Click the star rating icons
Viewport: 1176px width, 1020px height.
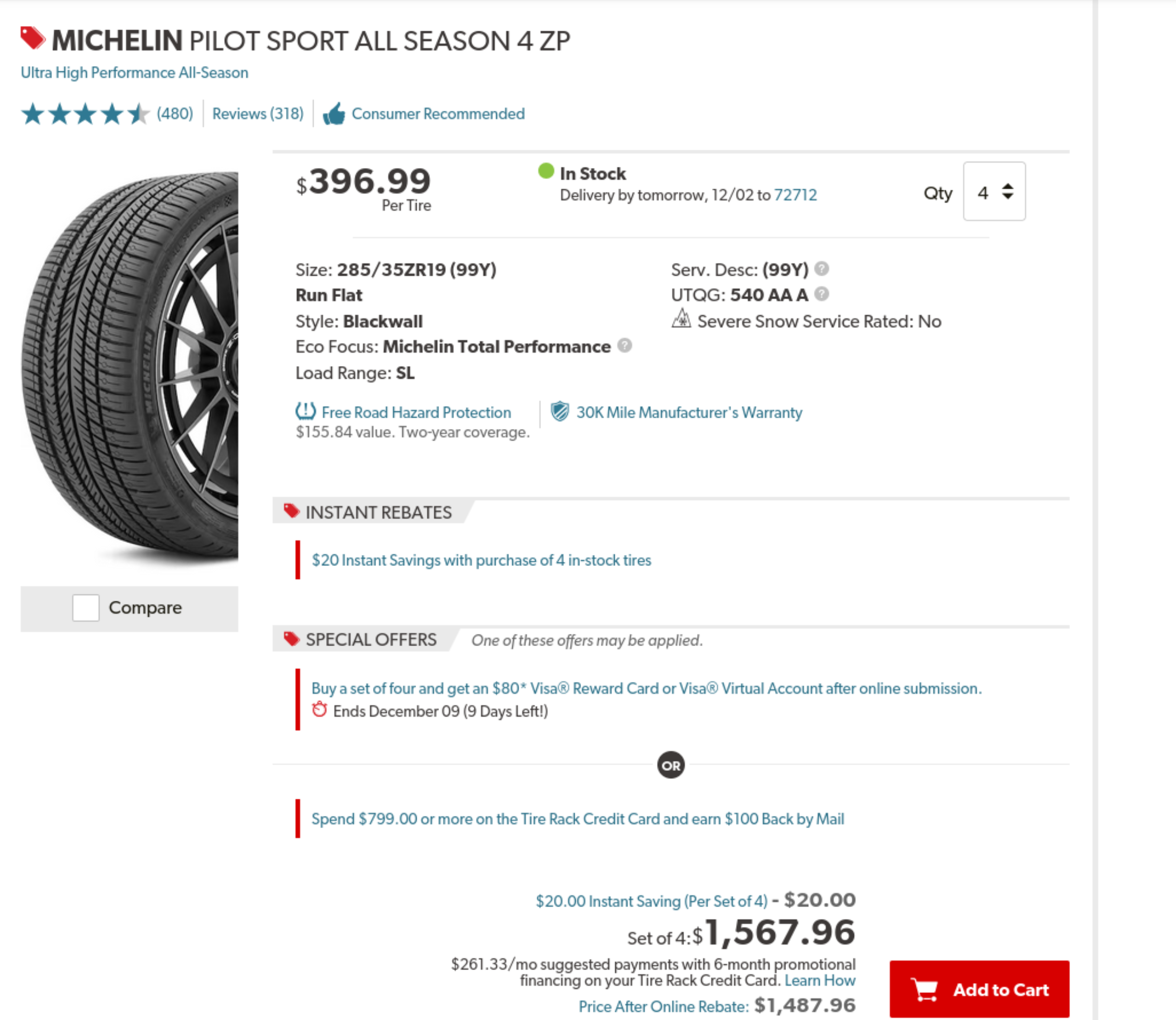pyautogui.click(x=85, y=114)
